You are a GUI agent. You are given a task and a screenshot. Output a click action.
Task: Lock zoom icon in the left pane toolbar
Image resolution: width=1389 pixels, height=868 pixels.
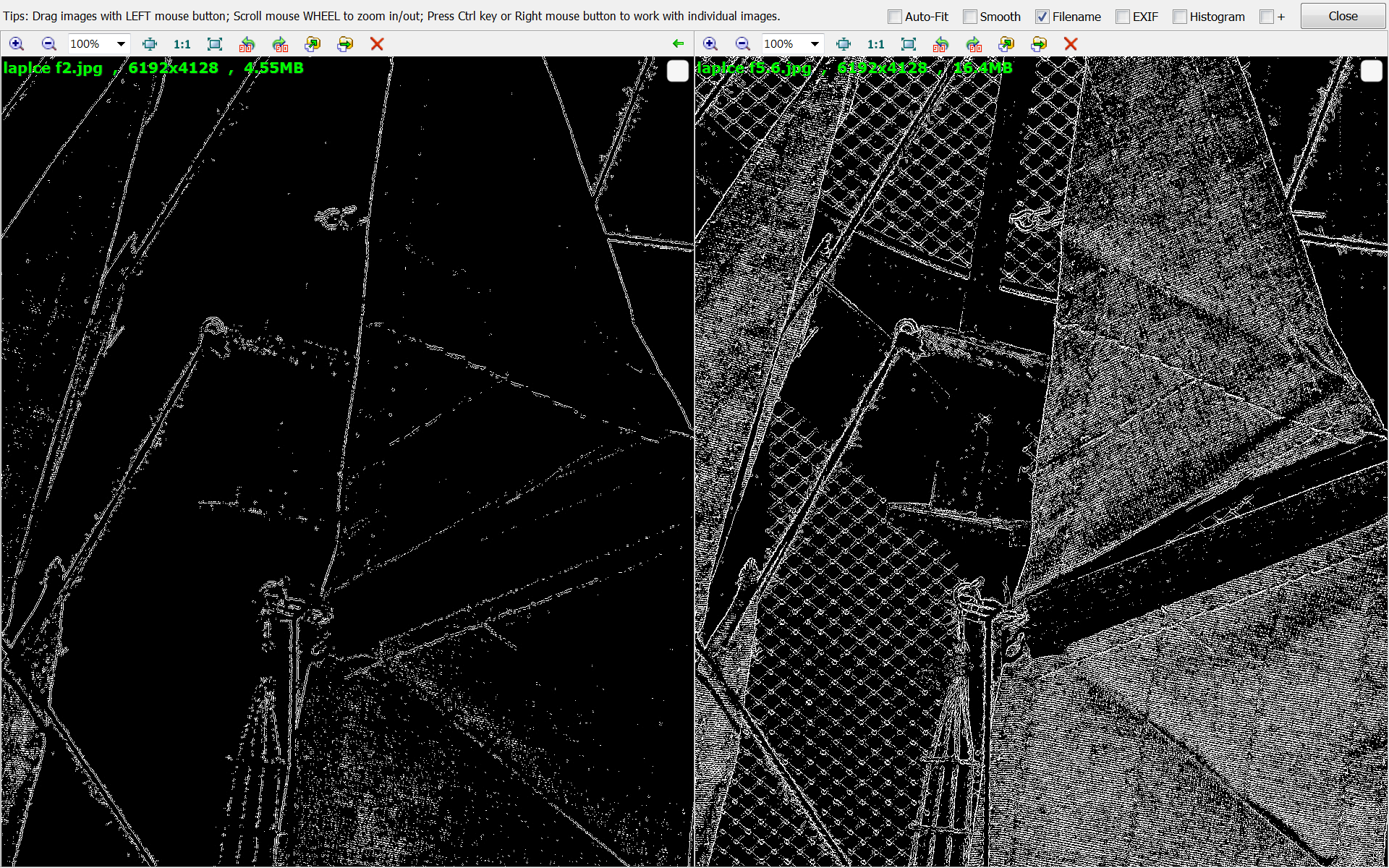[x=150, y=44]
